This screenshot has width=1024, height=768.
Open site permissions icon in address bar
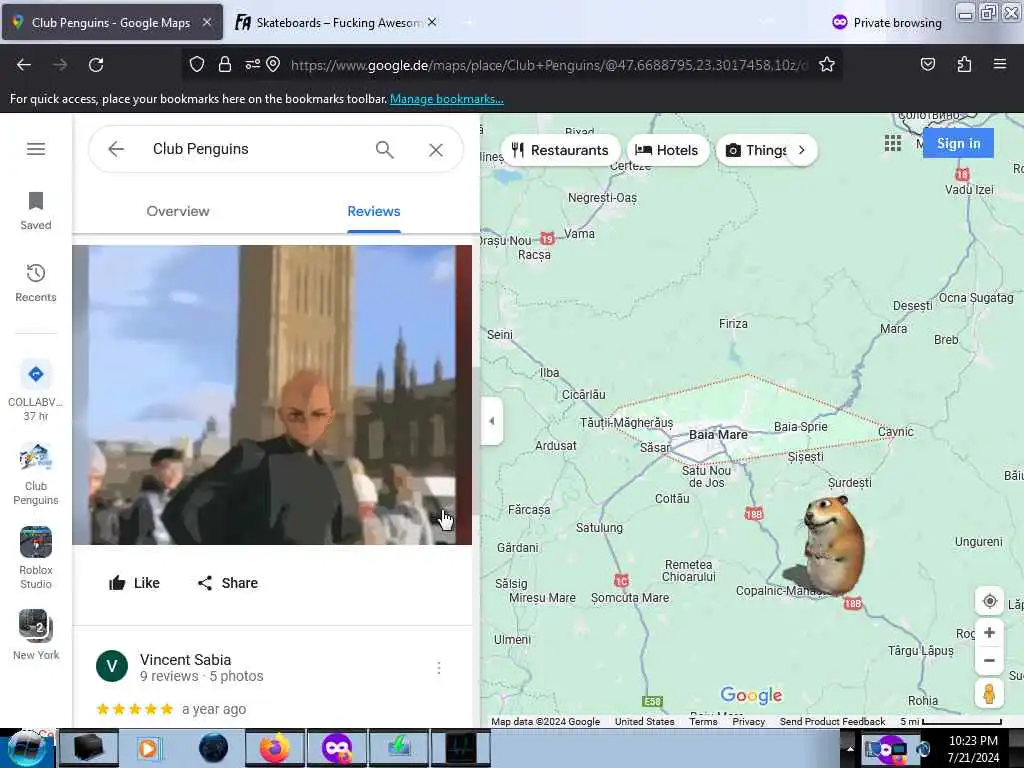253,64
